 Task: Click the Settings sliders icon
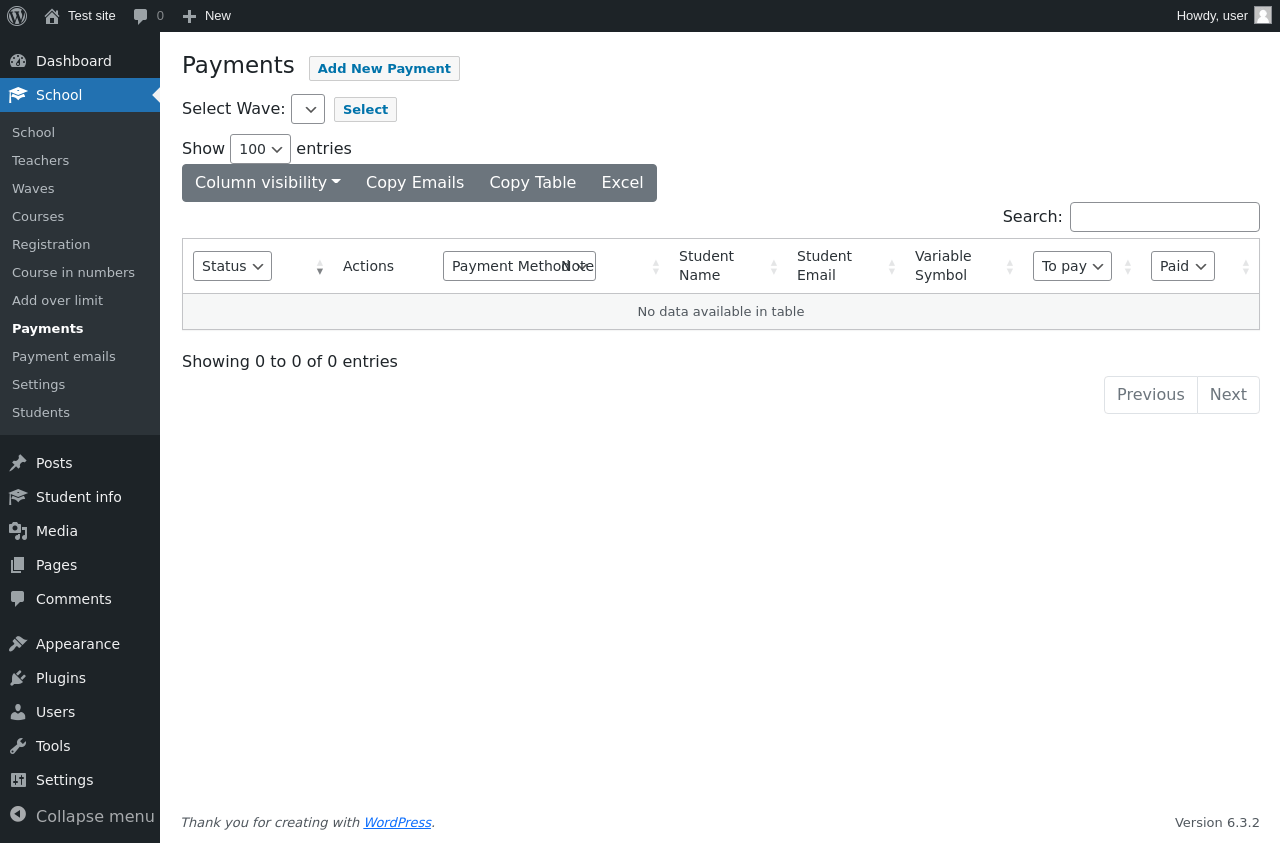18,780
